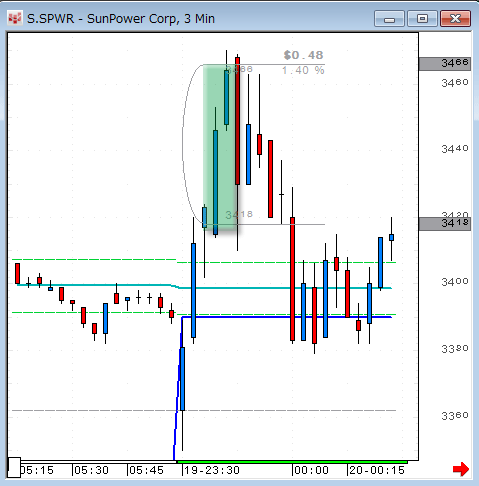Screen dimensions: 479x486
Task: Click the tall red candle at chart peak
Action: pos(237,121)
